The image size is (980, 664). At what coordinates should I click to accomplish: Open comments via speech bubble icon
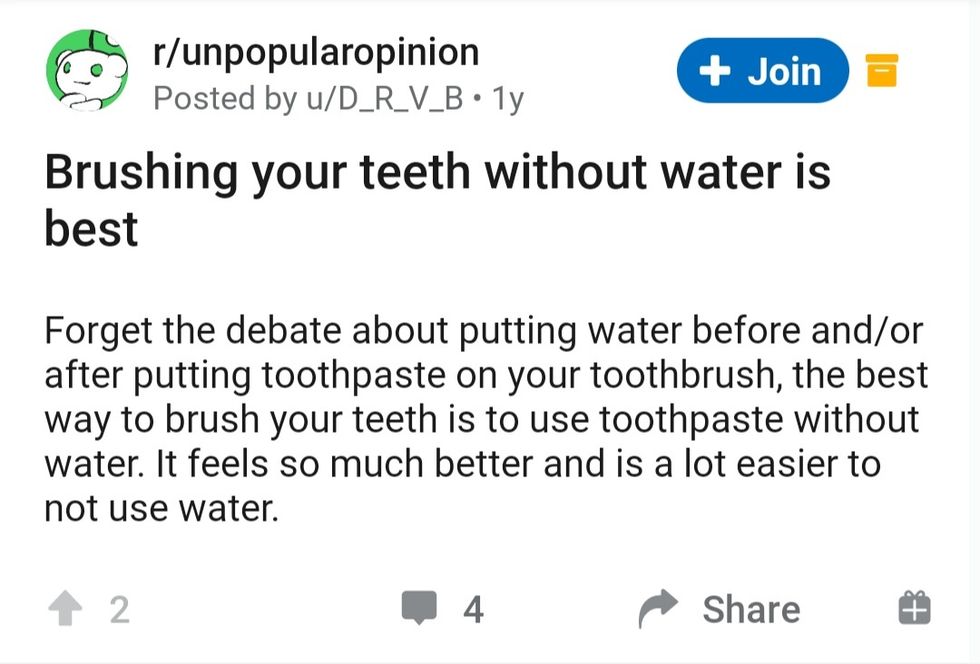click(420, 608)
